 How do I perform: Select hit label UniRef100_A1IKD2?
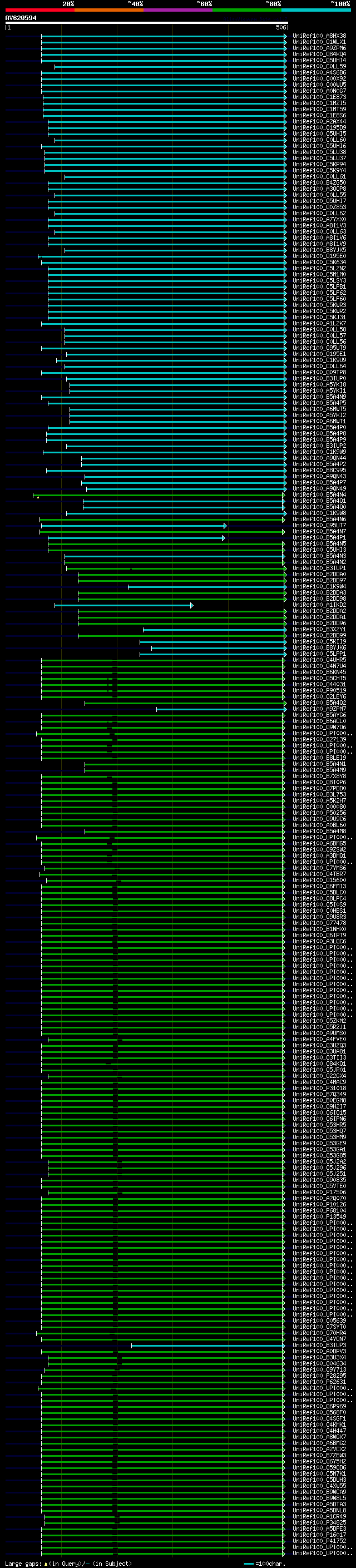point(319,605)
